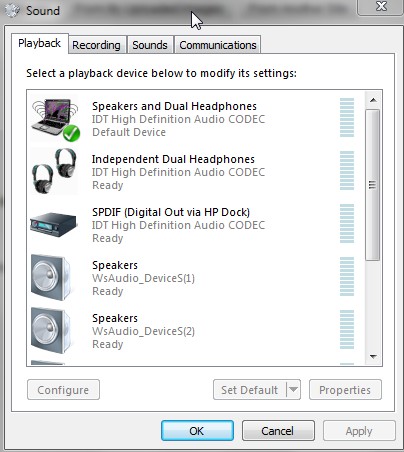Select the SPDIF digital receiver icon
The image size is (404, 452).
pos(53,224)
